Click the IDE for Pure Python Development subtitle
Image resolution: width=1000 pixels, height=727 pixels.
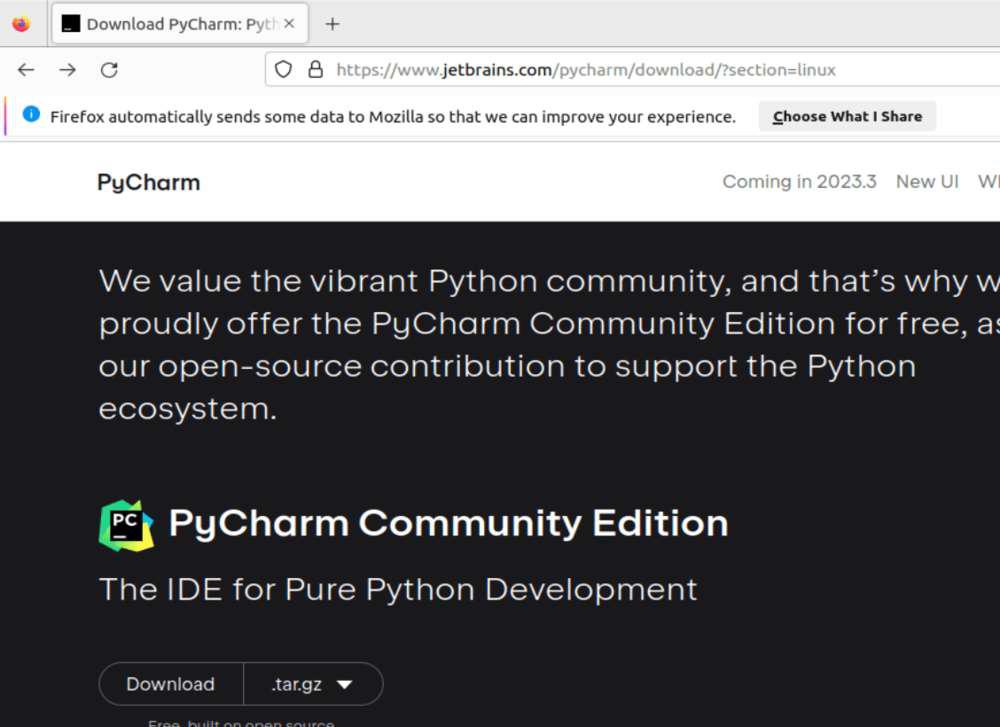(398, 589)
